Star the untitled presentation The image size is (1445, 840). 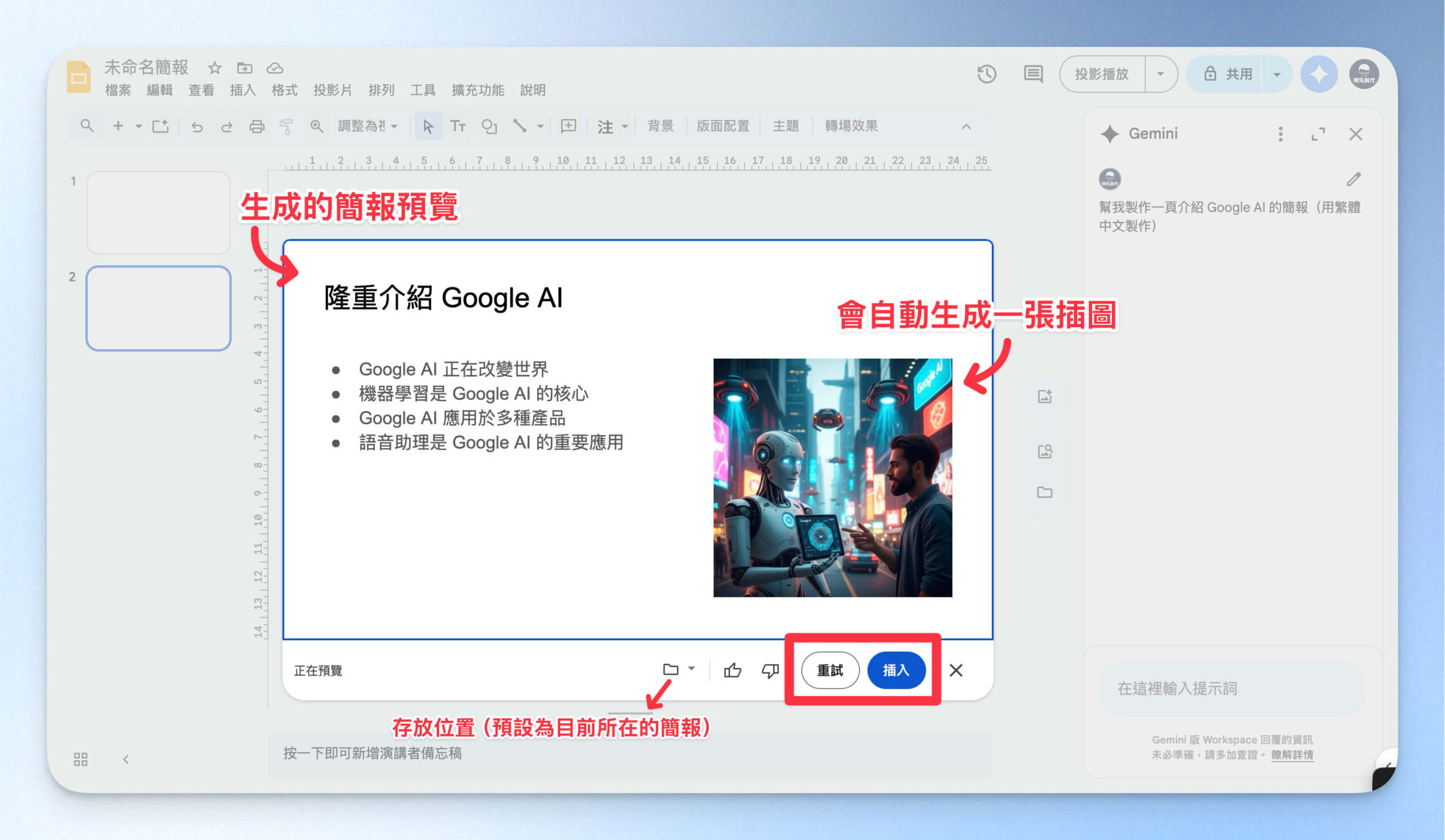[x=214, y=68]
